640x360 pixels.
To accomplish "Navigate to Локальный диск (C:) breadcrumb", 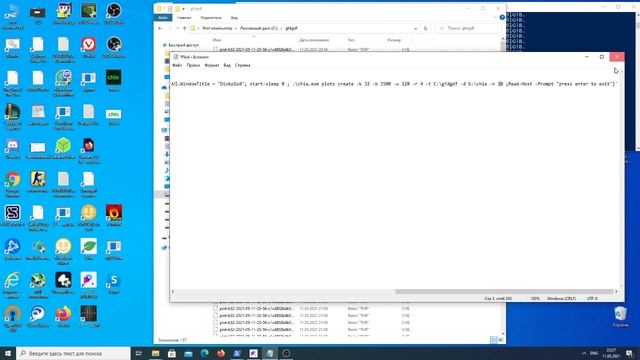I will [x=259, y=28].
